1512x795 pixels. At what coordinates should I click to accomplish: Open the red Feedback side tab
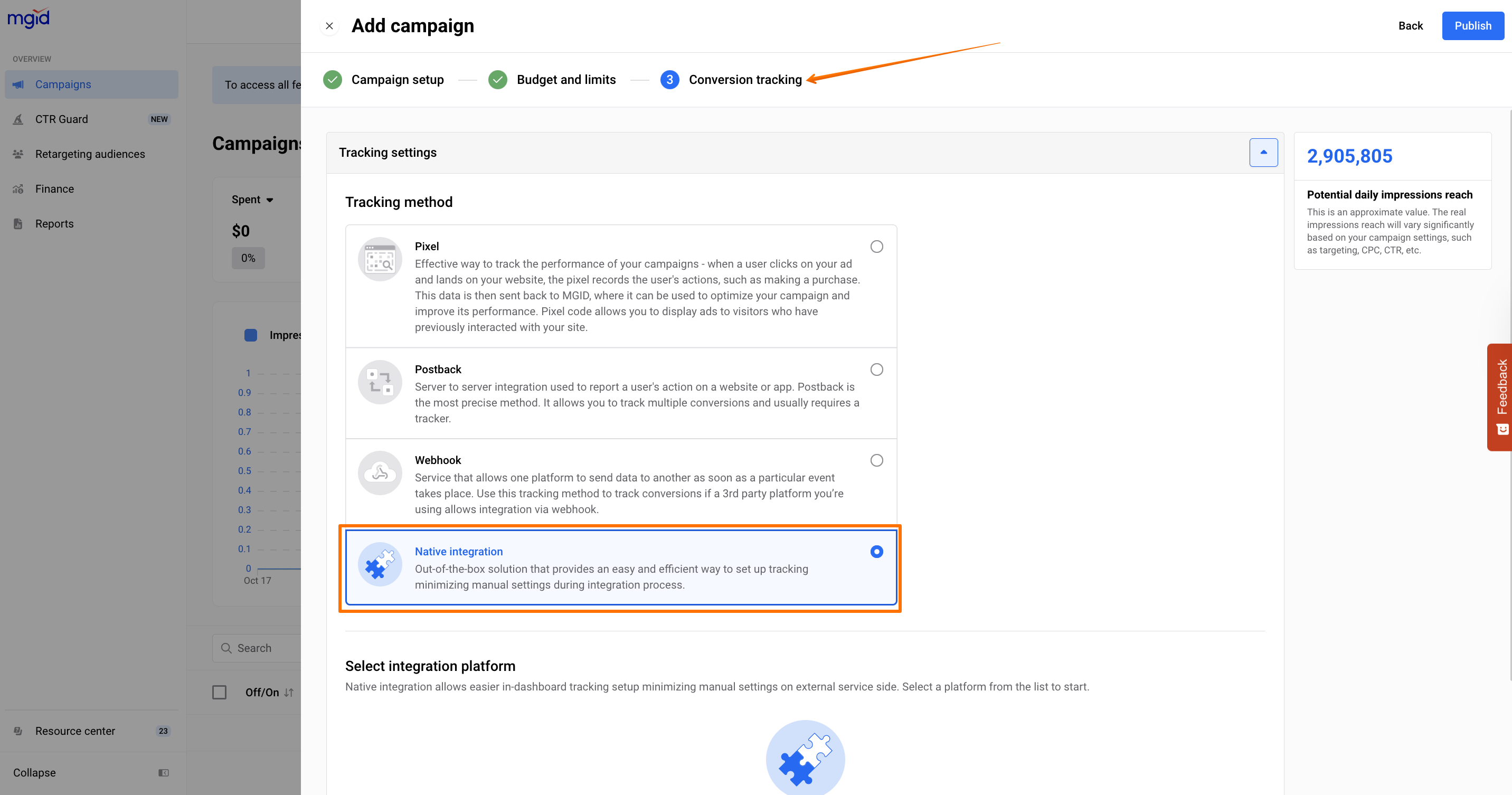click(1500, 396)
